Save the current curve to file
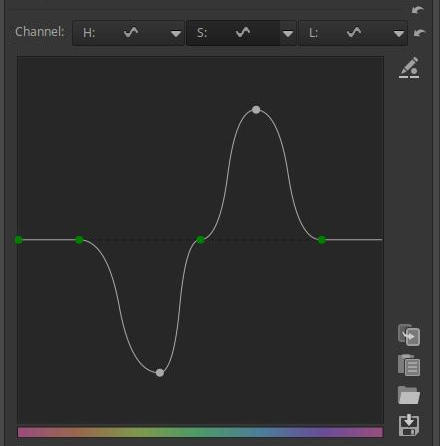The width and height of the screenshot is (440, 446). (x=409, y=425)
